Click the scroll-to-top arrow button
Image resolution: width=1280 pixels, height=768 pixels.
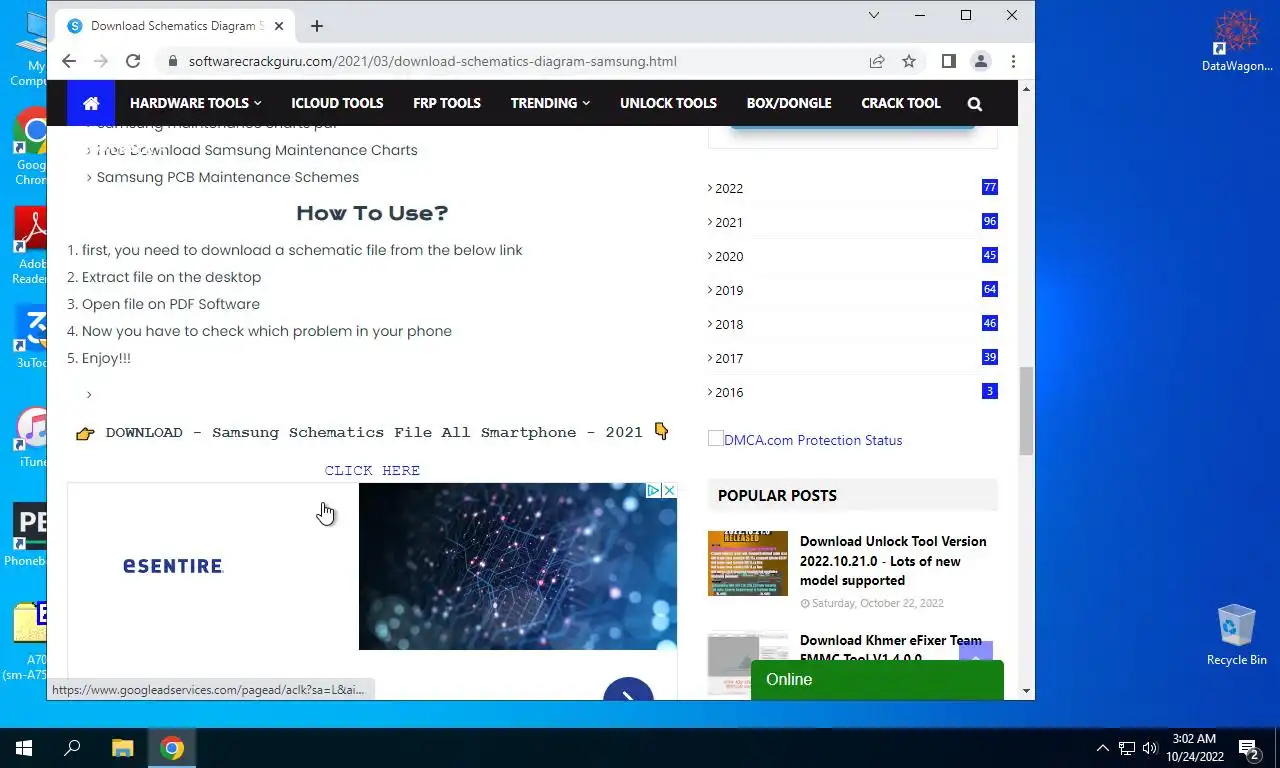pos(976,652)
